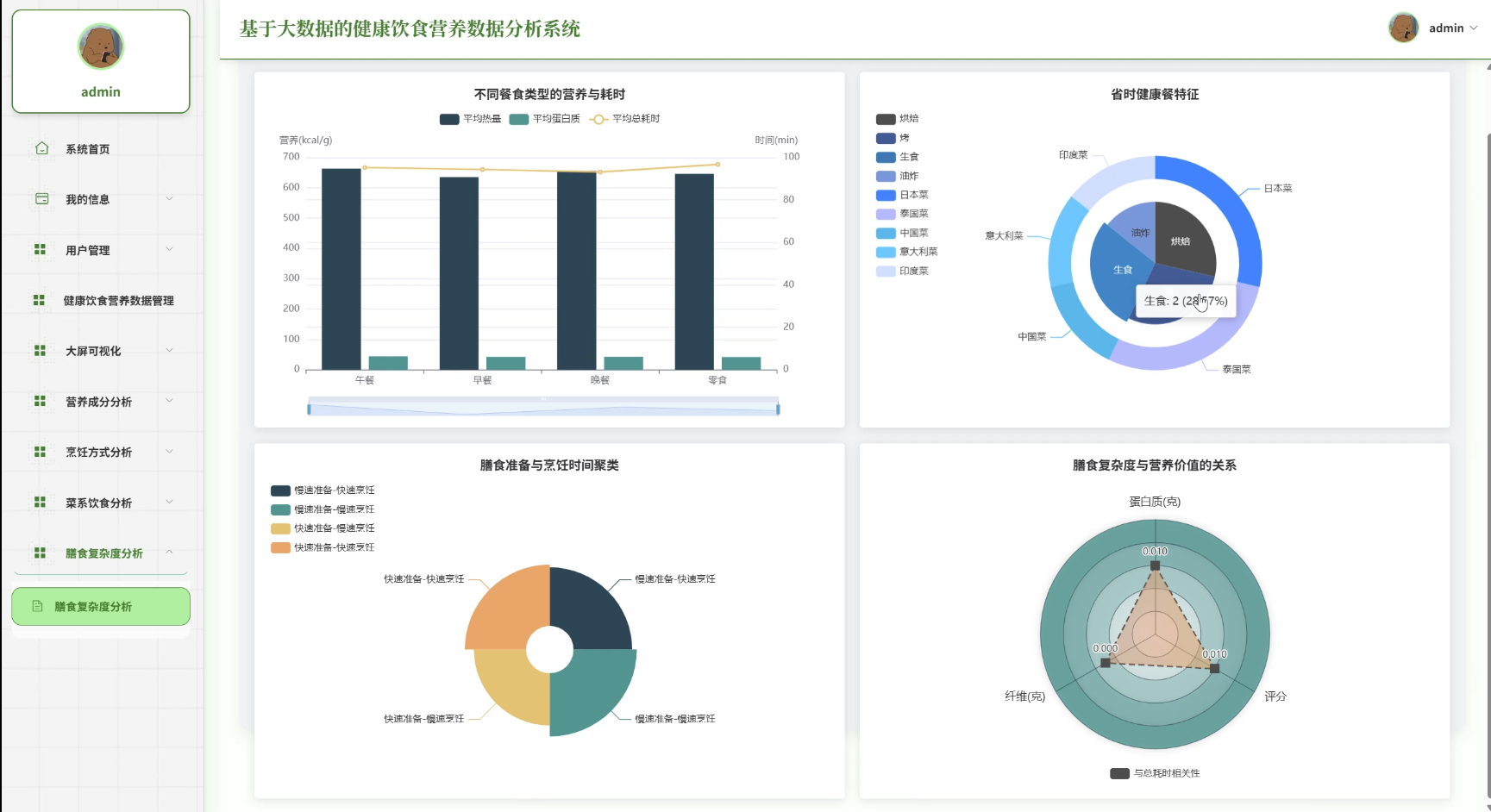The width and height of the screenshot is (1491, 812).
Task: Click the grid icon beside 菜系饮食分析
Action: pyautogui.click(x=40, y=502)
